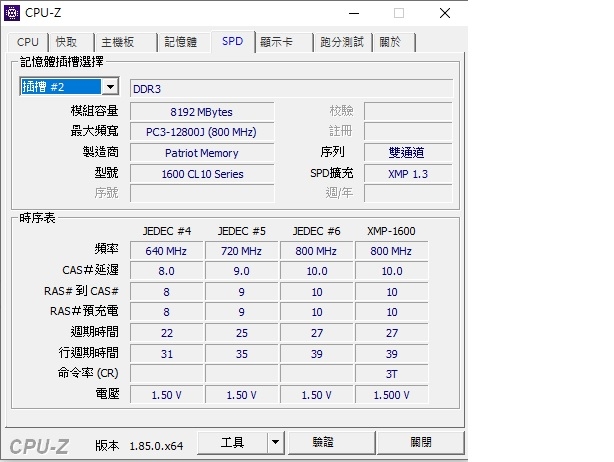
Task: Click the 3T command rate cell
Action: [392, 374]
